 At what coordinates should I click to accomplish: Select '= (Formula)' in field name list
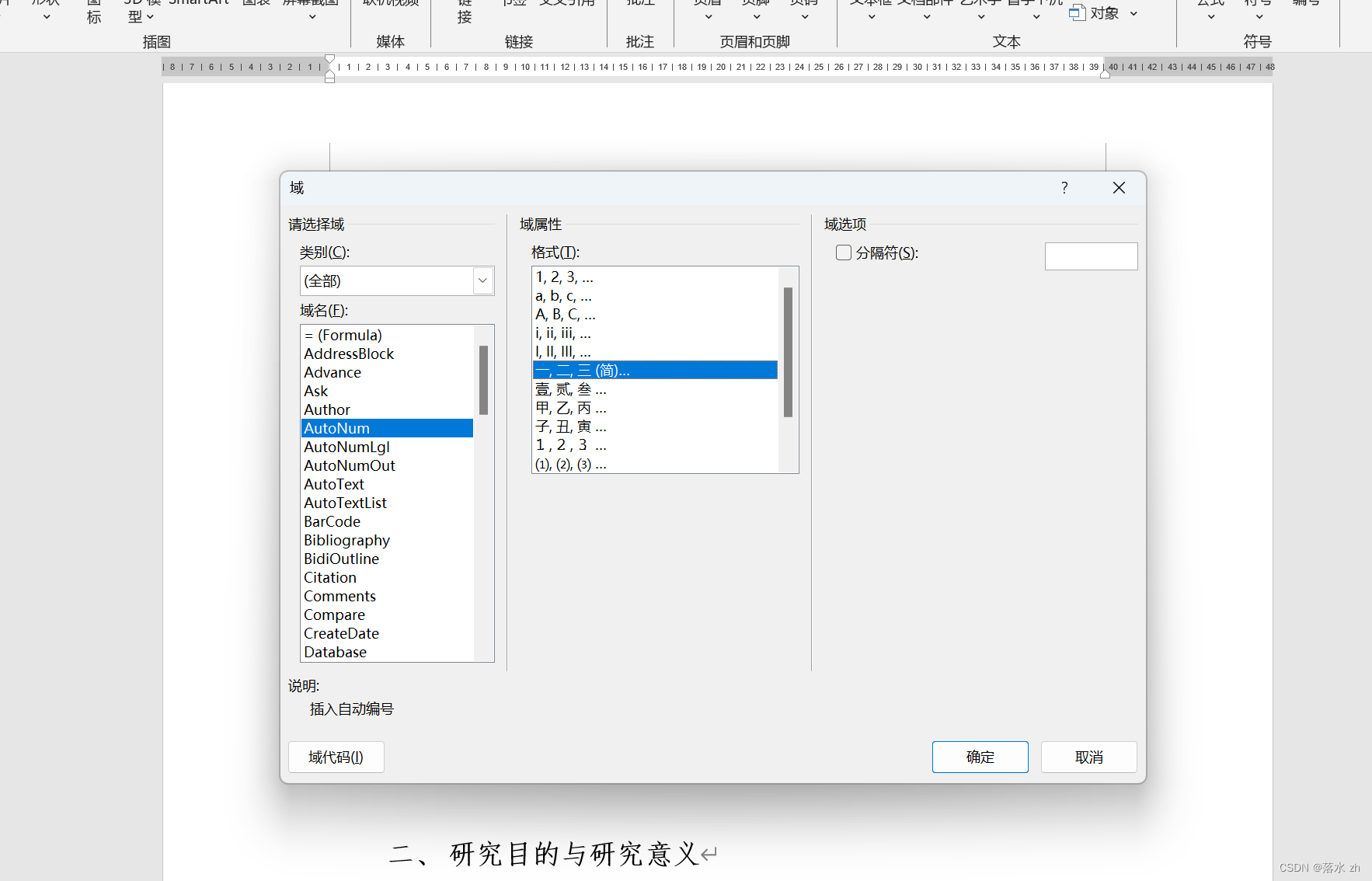(387, 335)
